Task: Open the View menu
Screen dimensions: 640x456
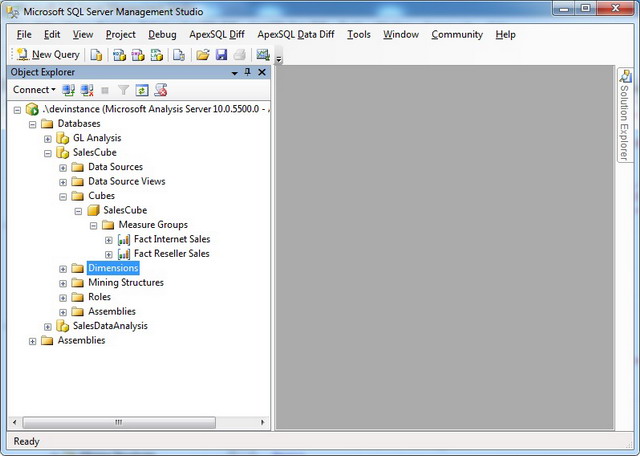Action: pyautogui.click(x=83, y=35)
